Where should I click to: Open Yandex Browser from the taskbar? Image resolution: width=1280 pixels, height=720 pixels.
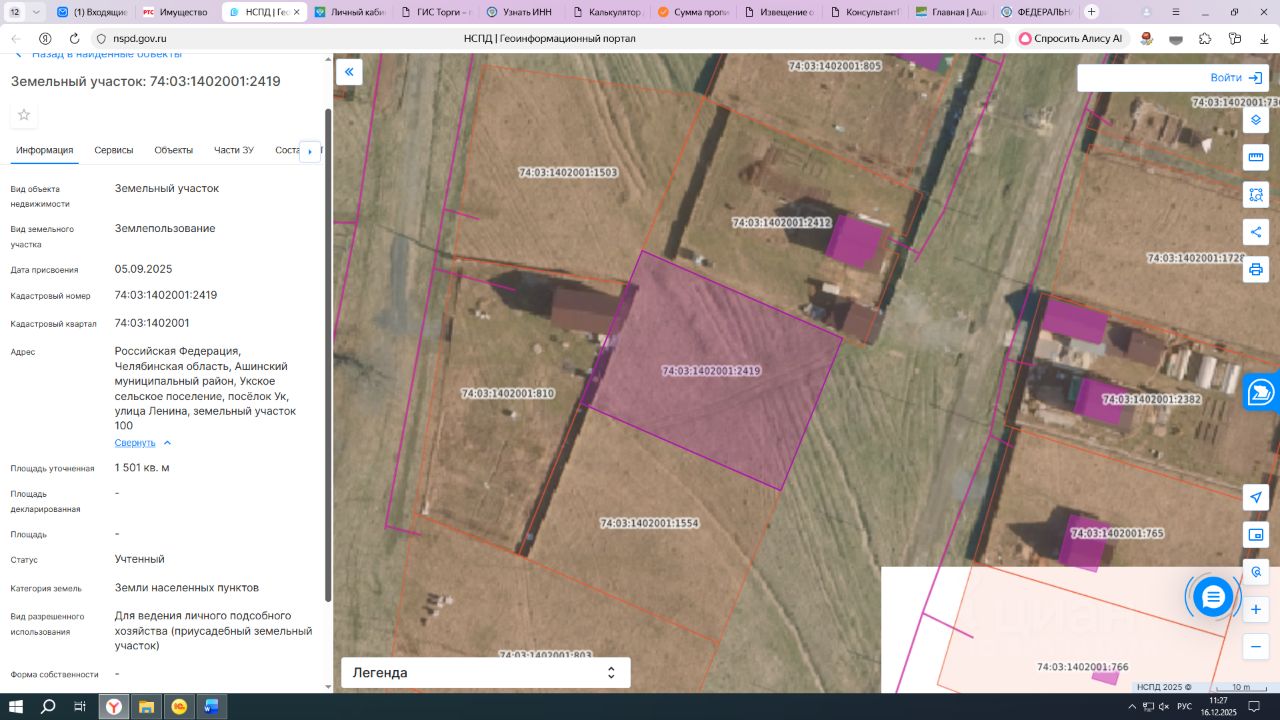tap(114, 707)
